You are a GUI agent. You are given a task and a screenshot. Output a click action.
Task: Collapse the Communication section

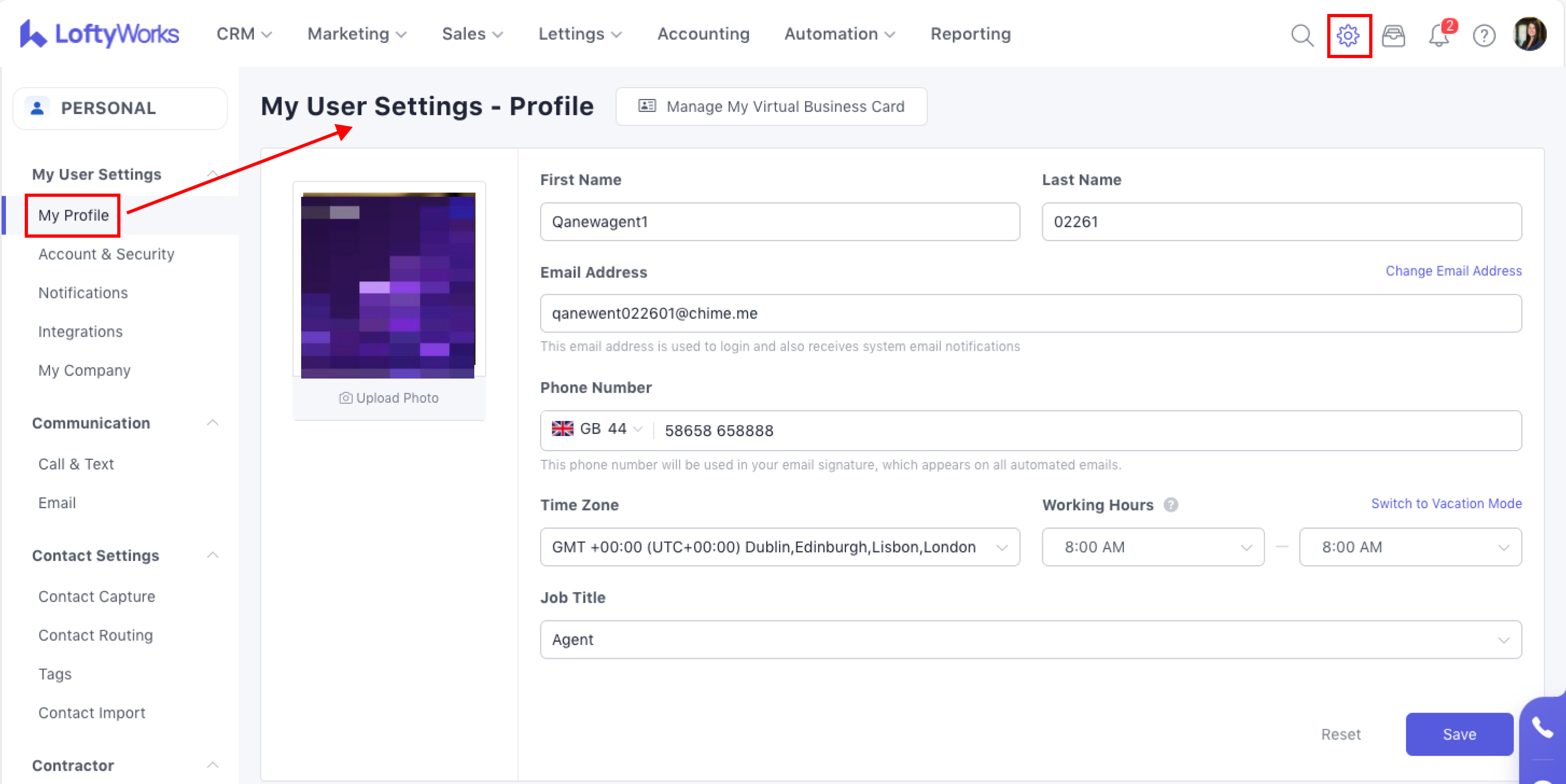(212, 423)
